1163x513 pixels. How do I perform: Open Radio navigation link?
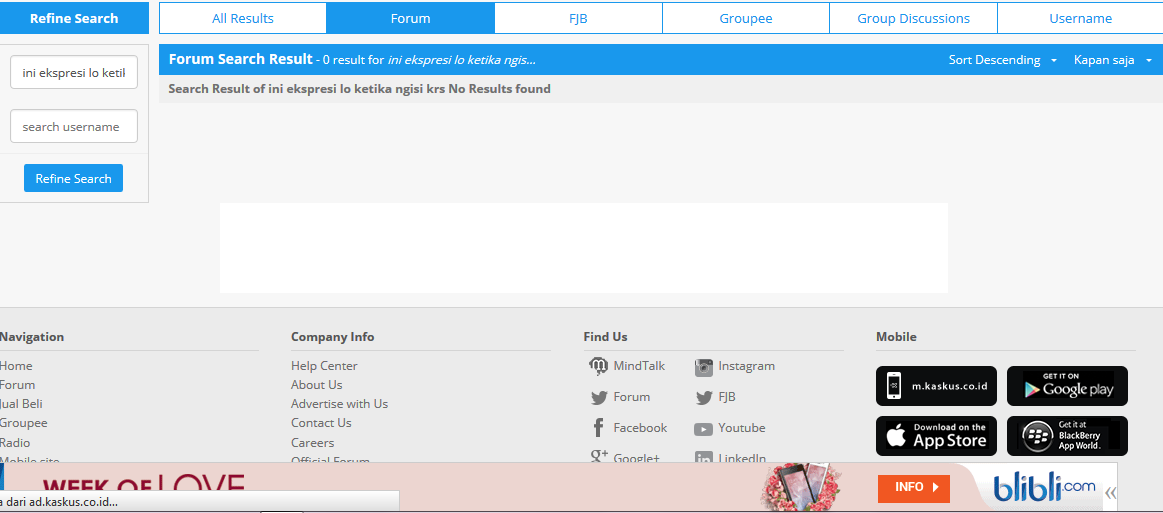15,443
